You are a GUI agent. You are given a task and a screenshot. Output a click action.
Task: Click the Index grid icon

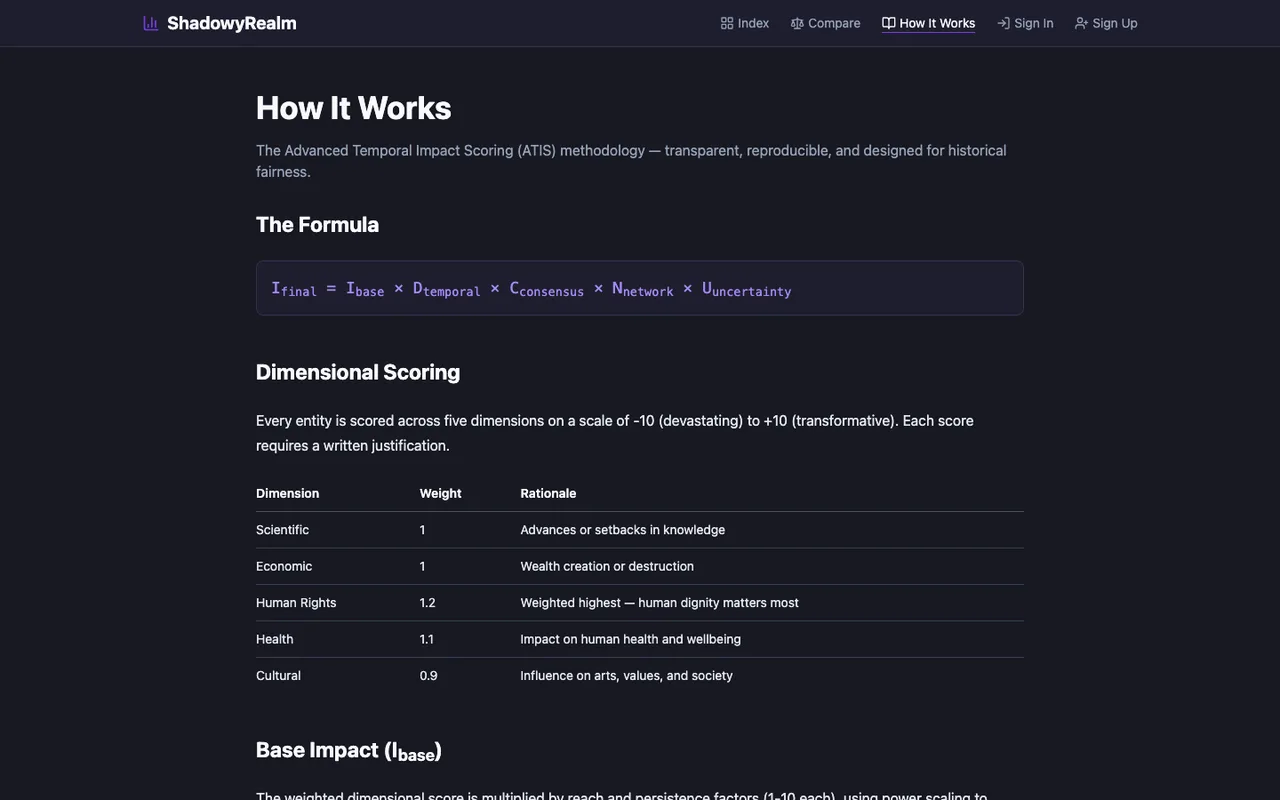pos(727,23)
